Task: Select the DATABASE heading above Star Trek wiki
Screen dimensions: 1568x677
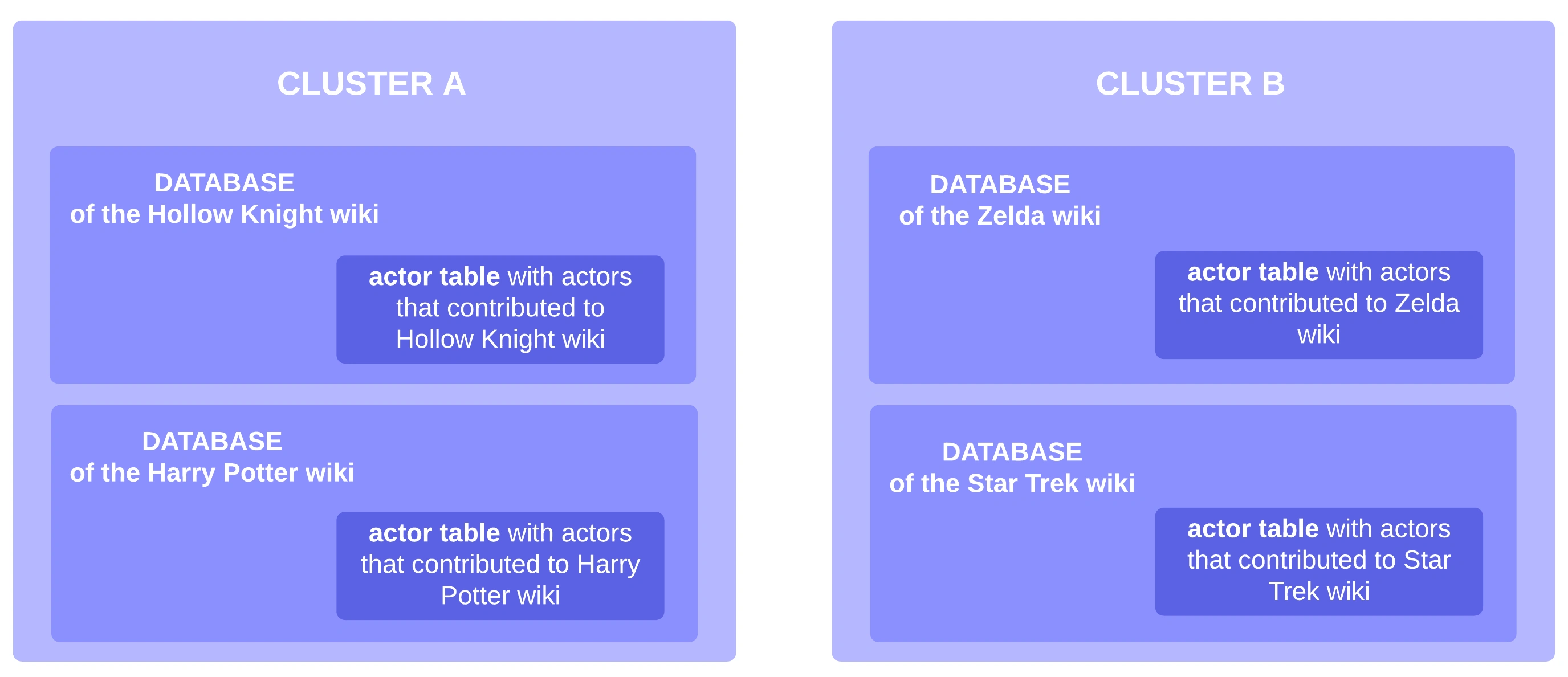Action: click(1012, 452)
